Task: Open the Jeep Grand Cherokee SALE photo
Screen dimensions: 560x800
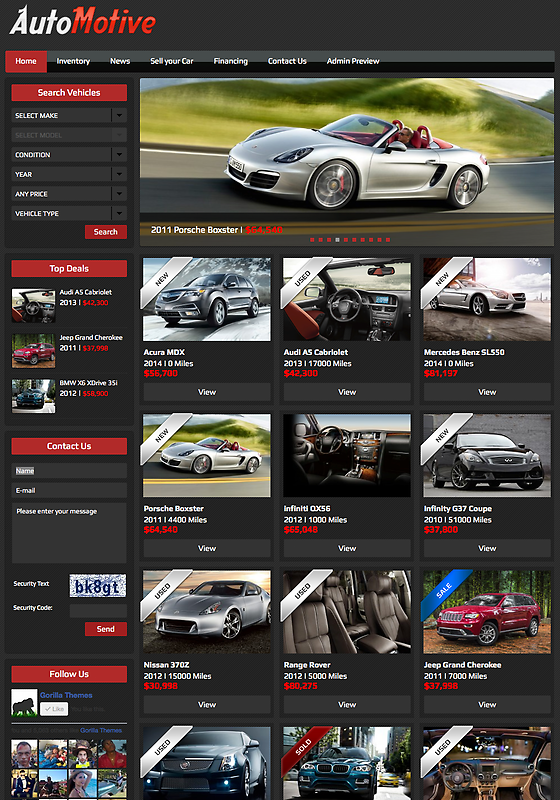Action: tap(487, 611)
